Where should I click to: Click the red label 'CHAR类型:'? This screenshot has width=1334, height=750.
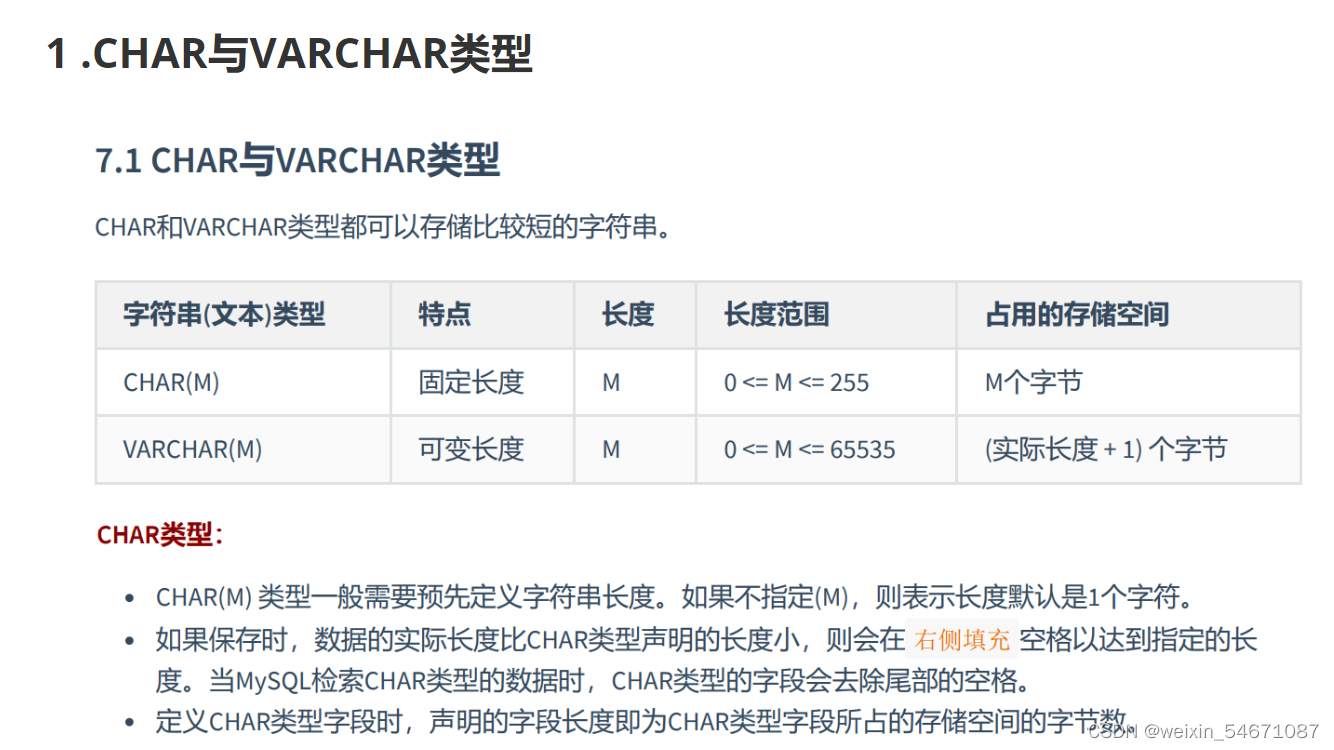pyautogui.click(x=160, y=535)
